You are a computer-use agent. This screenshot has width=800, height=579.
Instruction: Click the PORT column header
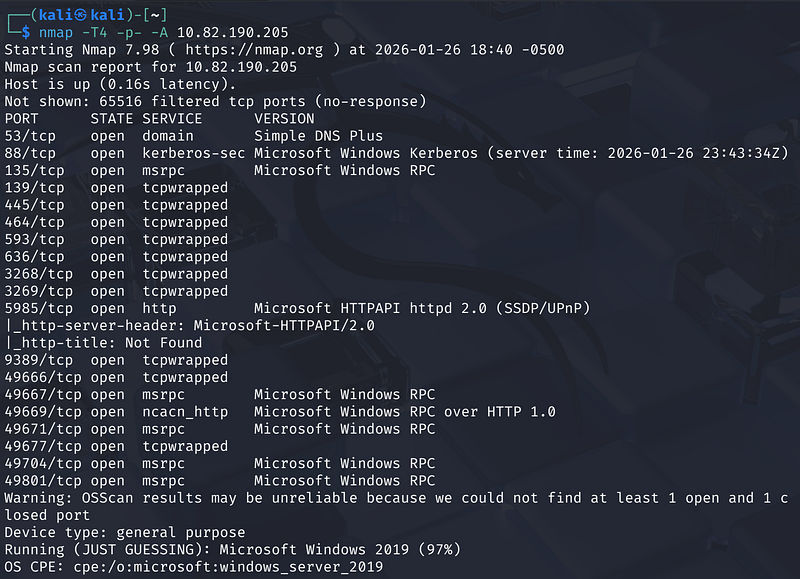pos(22,118)
